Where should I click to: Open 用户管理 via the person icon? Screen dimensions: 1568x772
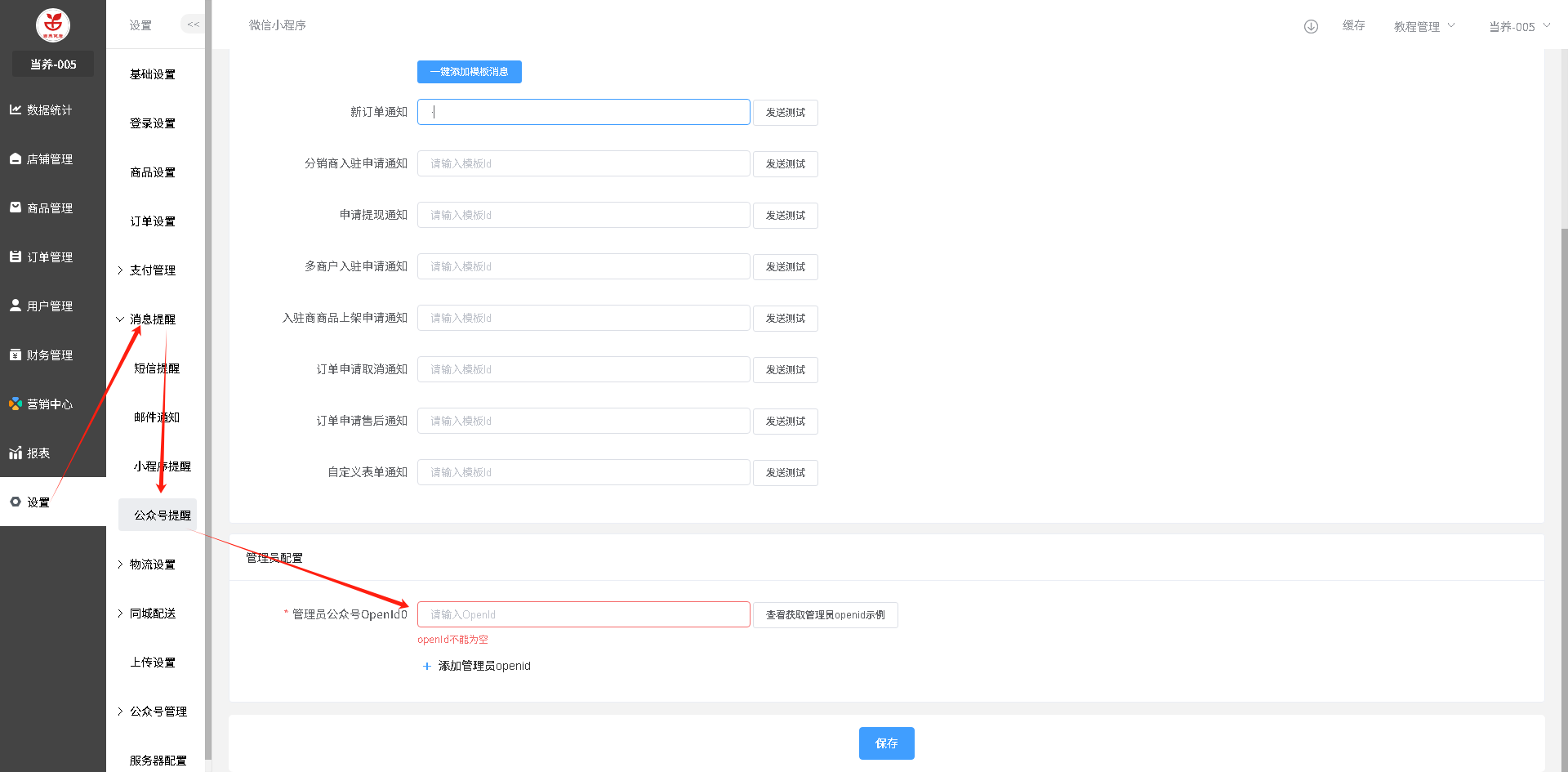(16, 306)
